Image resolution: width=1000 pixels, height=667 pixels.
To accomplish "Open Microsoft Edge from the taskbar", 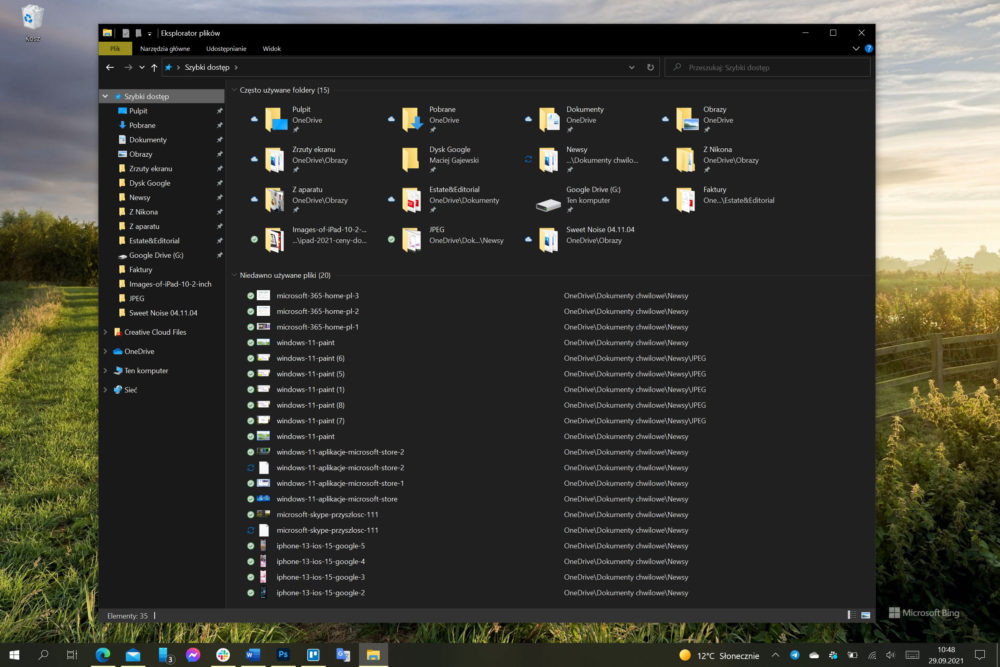I will click(103, 655).
